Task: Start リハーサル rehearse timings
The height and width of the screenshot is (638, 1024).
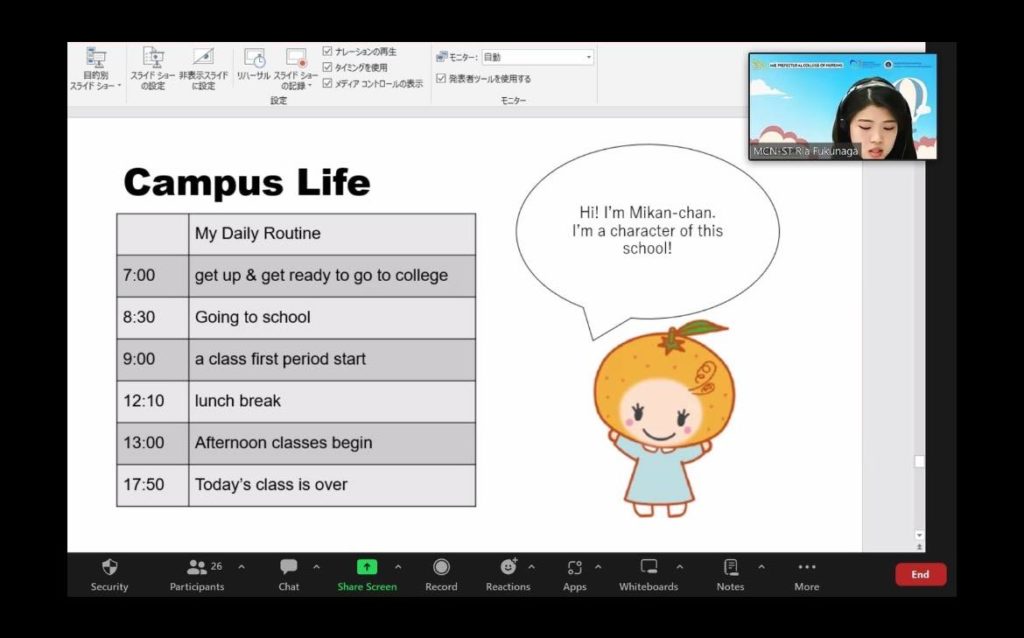Action: click(253, 64)
